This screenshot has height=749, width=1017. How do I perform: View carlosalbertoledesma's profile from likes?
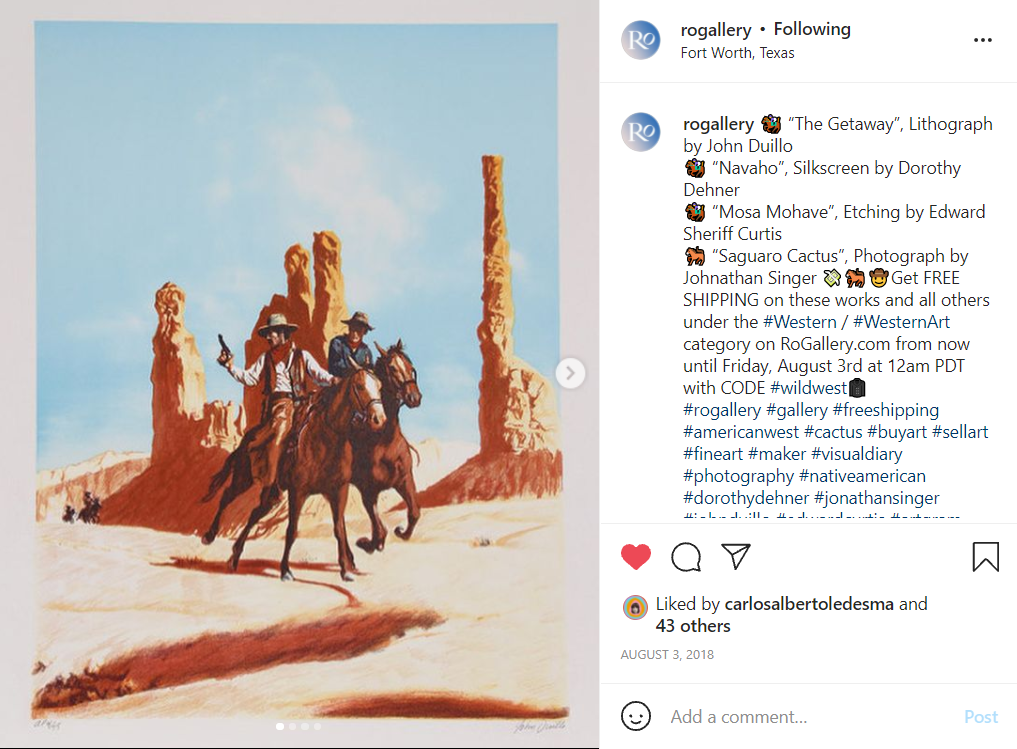click(809, 604)
